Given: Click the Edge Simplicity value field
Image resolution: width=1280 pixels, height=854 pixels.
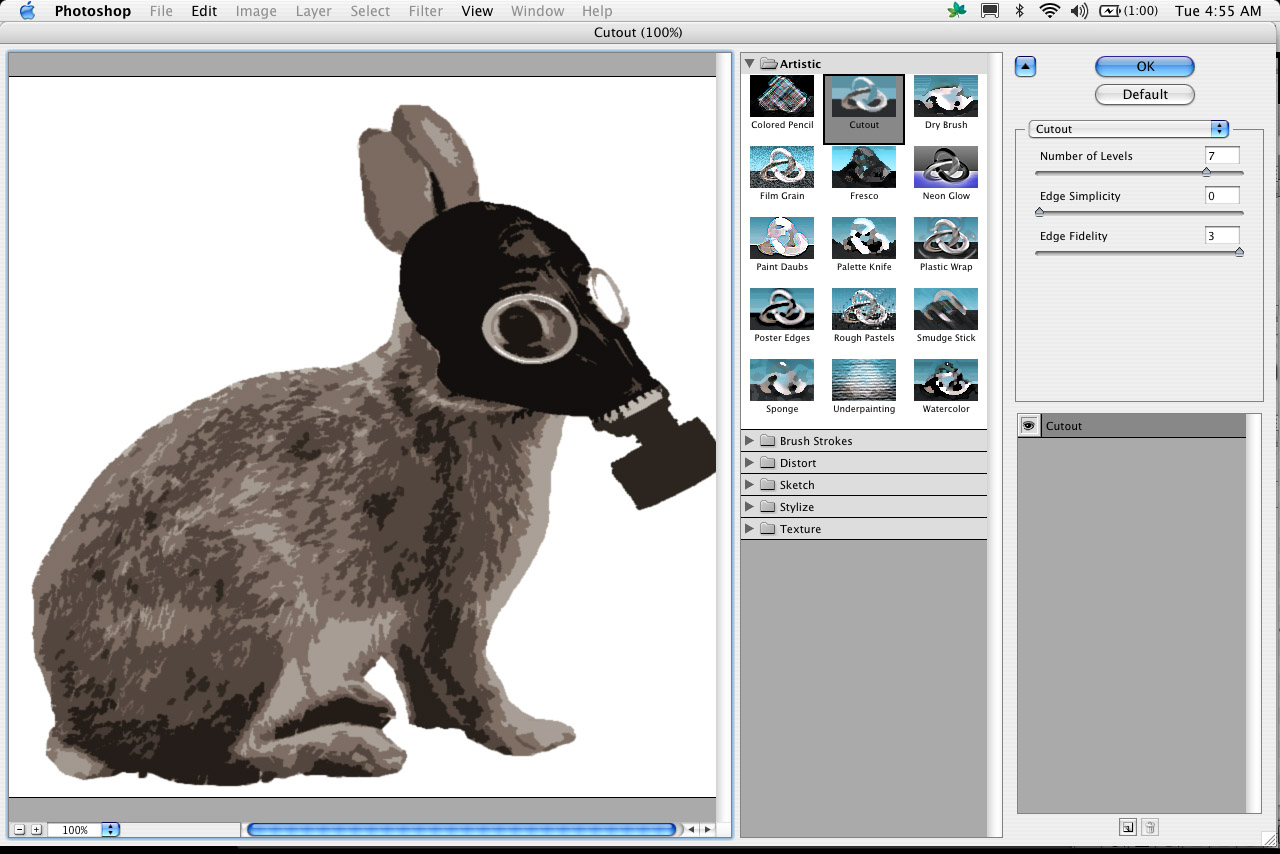Looking at the screenshot, I should point(1222,196).
